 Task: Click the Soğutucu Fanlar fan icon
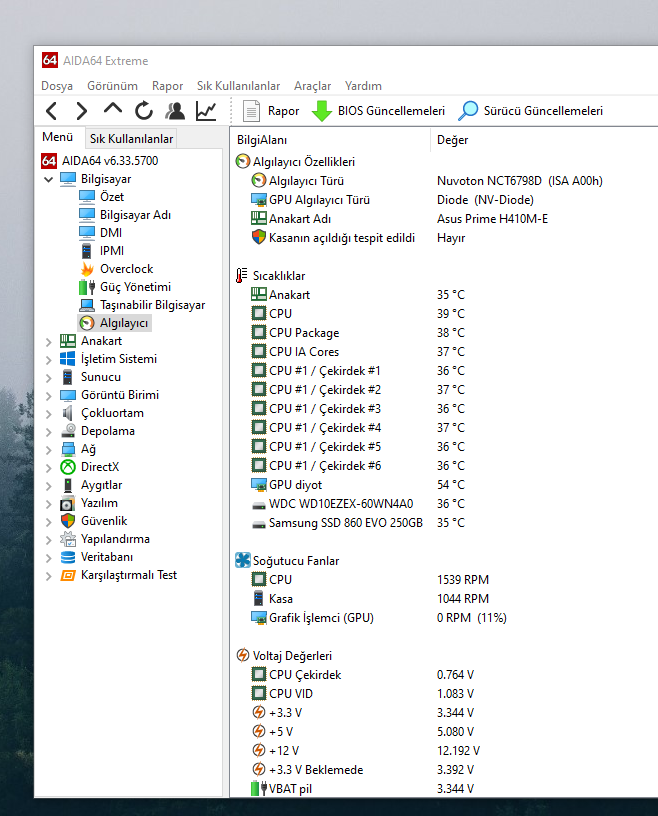click(243, 560)
